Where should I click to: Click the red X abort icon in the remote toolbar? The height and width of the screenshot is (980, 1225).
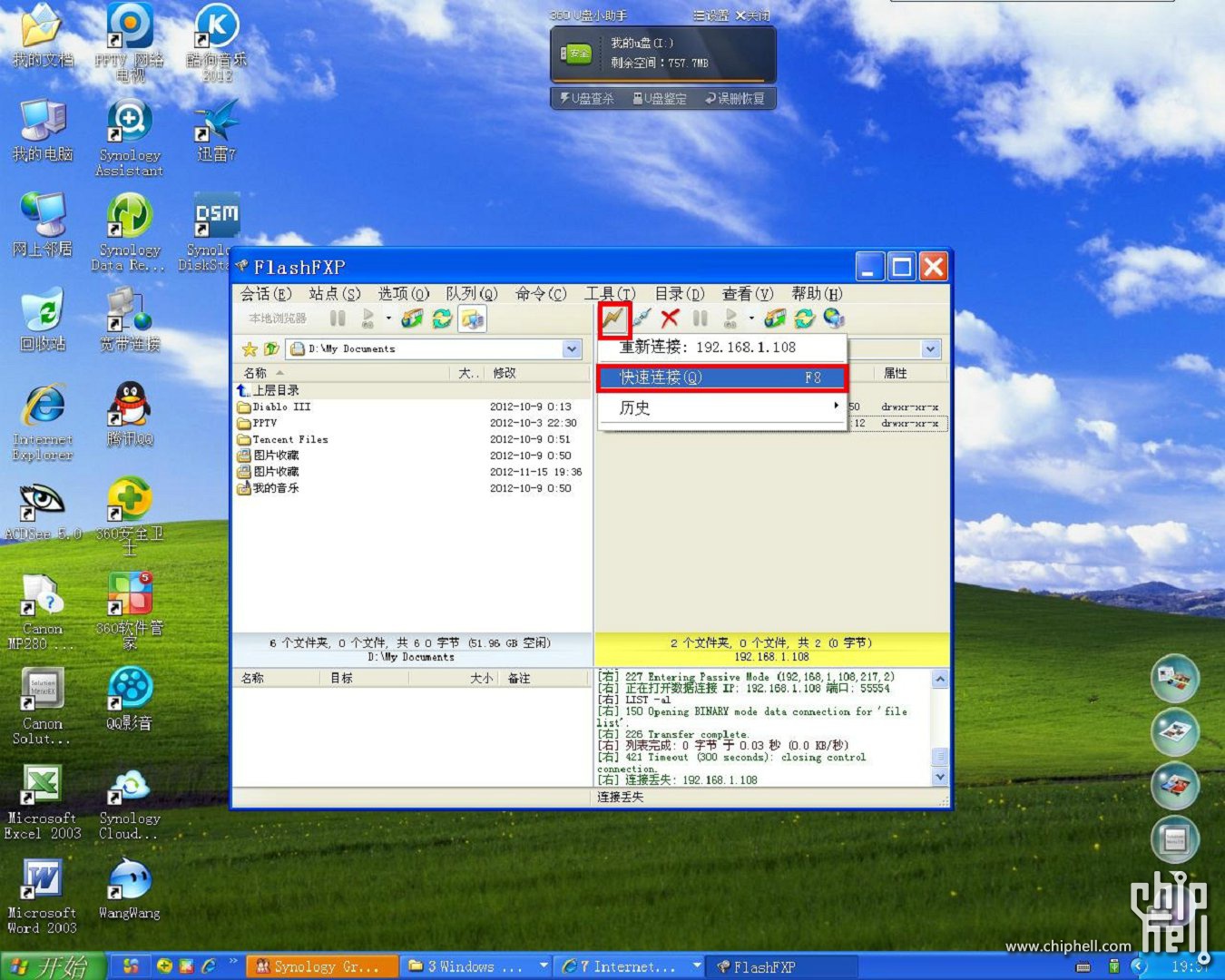[x=670, y=318]
